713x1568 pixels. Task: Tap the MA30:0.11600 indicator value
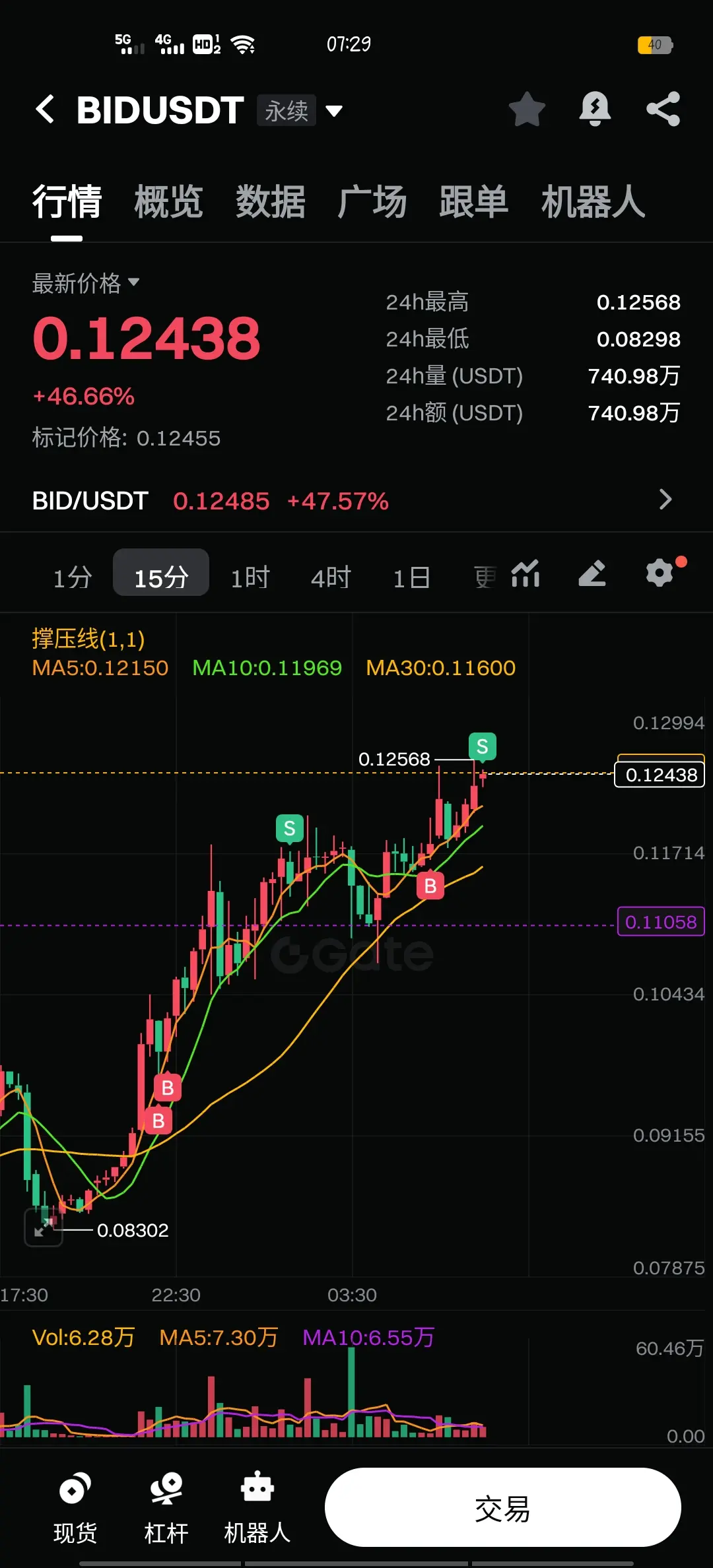441,668
